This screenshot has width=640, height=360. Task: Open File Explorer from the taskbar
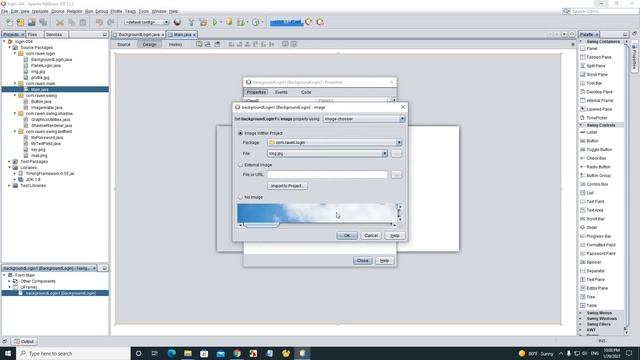(x=188, y=353)
